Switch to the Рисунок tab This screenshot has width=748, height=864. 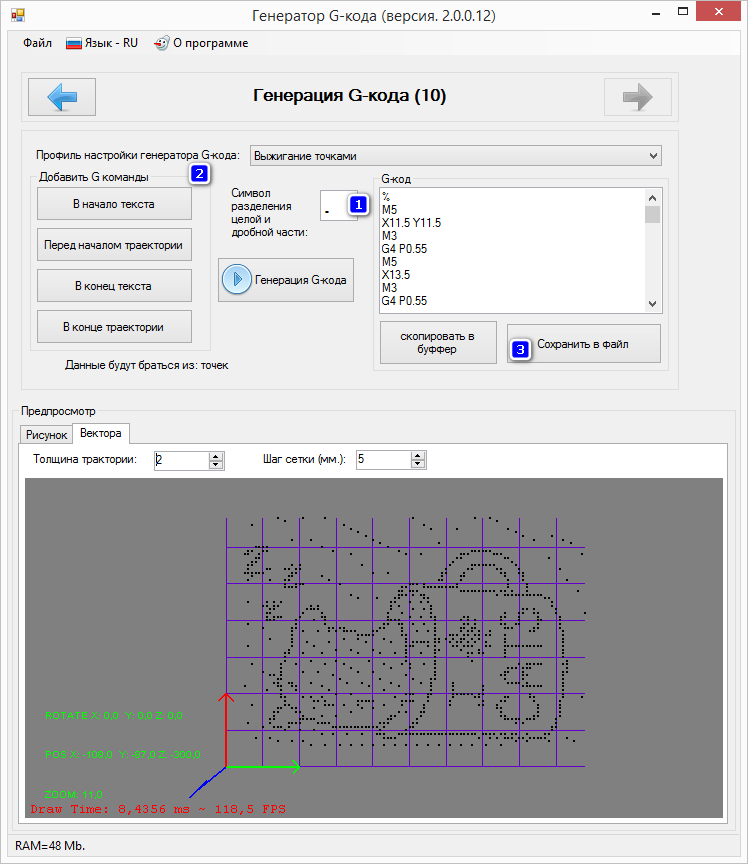coord(46,435)
